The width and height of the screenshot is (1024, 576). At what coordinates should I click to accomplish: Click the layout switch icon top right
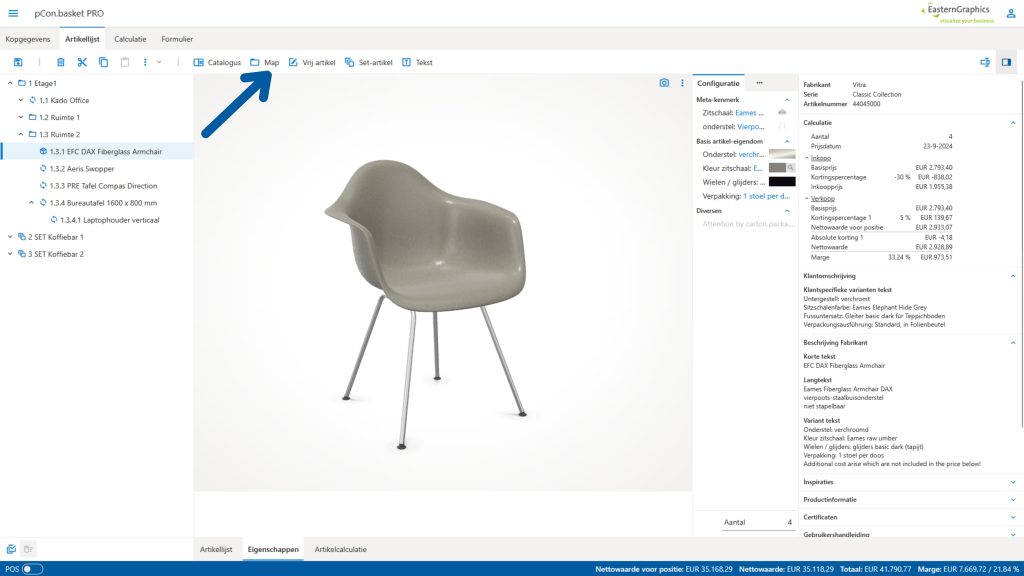pyautogui.click(x=985, y=62)
